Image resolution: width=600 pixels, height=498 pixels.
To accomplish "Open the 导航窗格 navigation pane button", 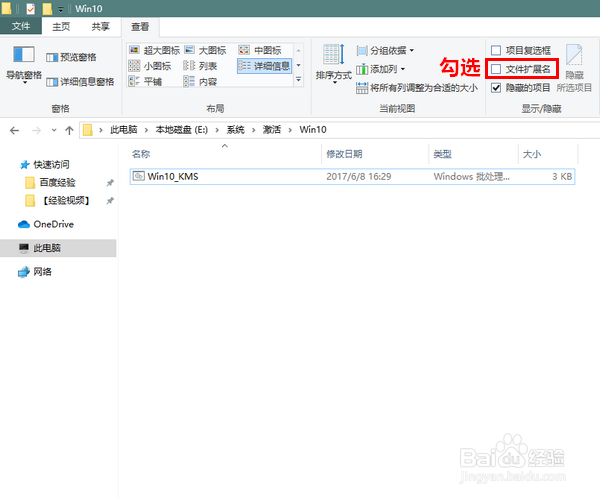I will point(23,64).
